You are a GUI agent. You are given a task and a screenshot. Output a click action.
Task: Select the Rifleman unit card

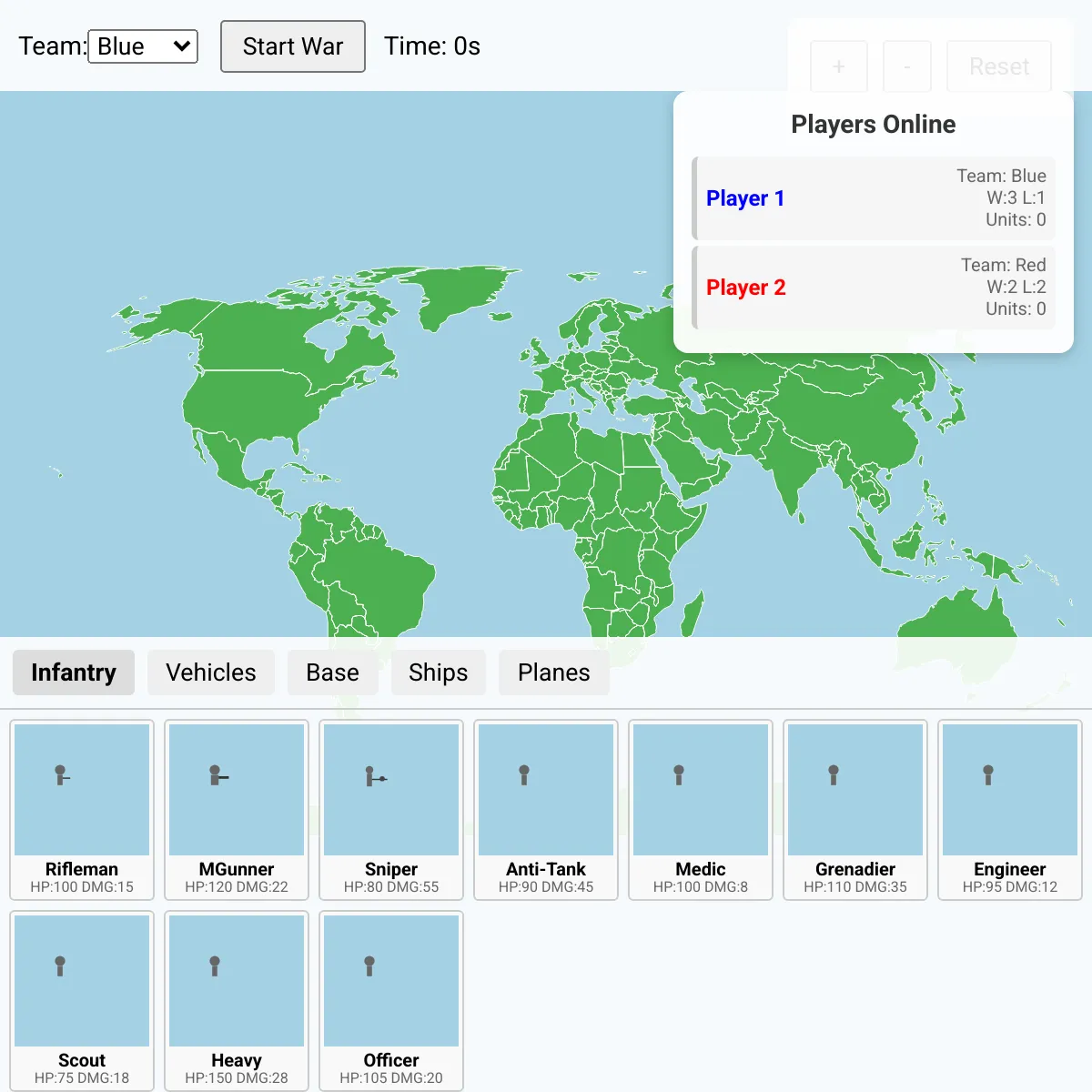pyautogui.click(x=82, y=810)
